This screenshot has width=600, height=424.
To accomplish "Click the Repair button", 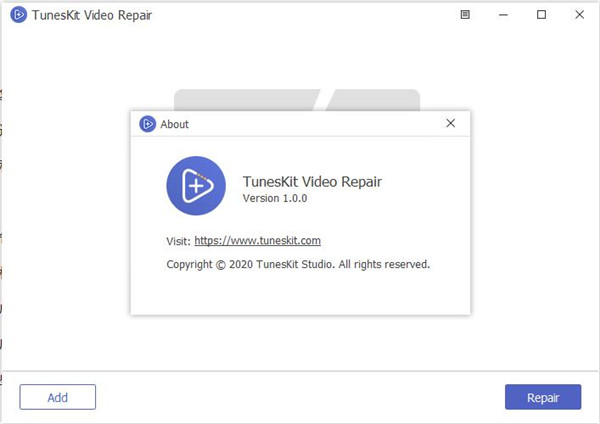I will tap(543, 397).
